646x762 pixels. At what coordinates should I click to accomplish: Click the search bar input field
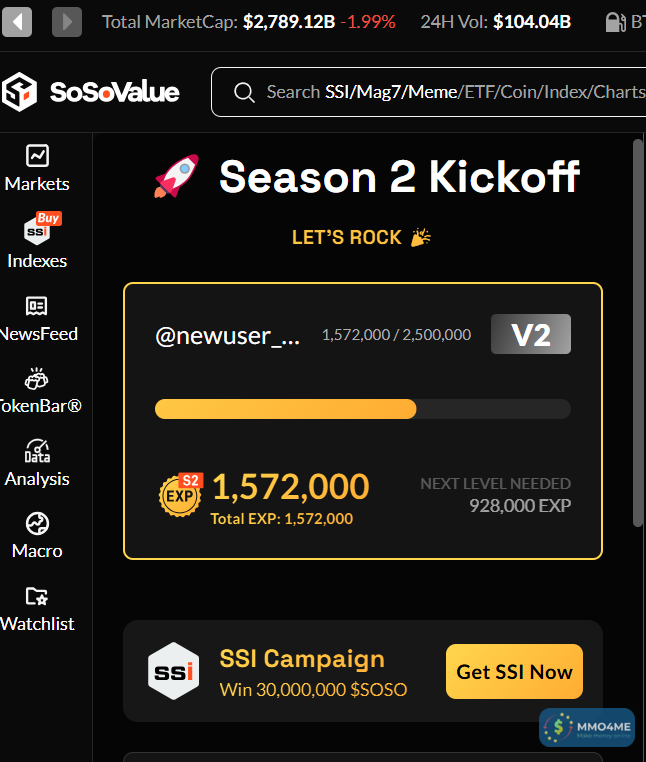point(450,92)
